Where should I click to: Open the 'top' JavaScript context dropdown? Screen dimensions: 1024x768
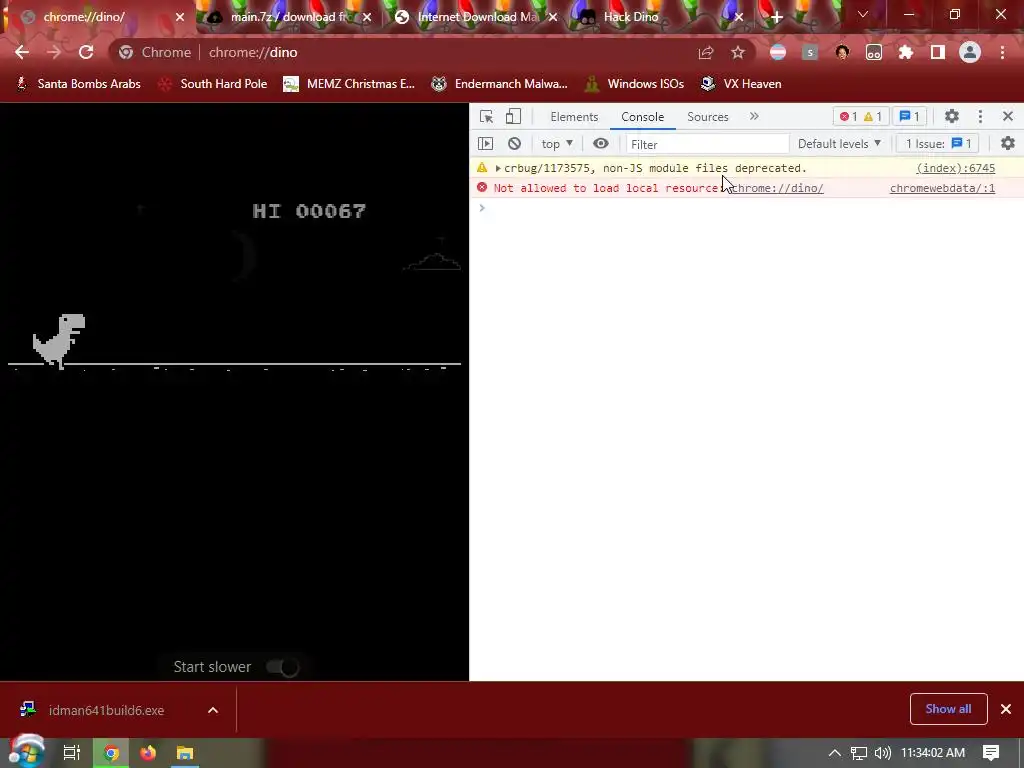tap(557, 144)
